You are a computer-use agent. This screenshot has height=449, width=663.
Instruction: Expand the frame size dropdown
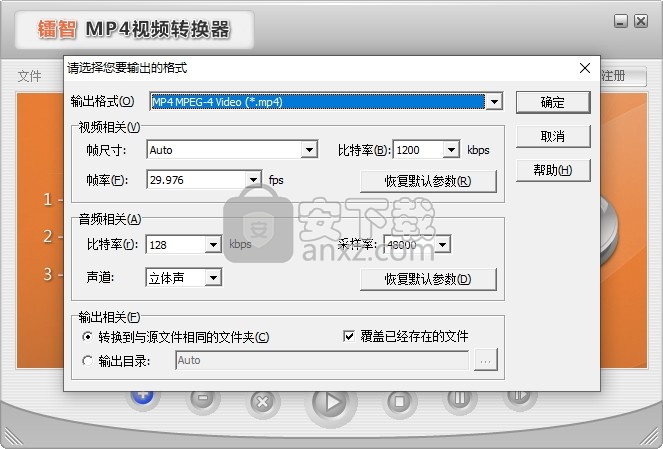pos(310,150)
